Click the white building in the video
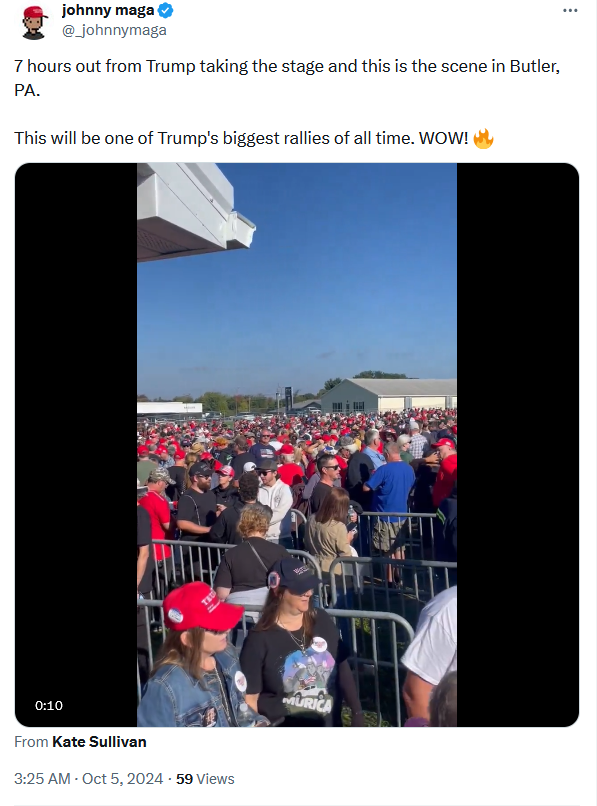Viewport: 597px width, 806px height. (388, 395)
